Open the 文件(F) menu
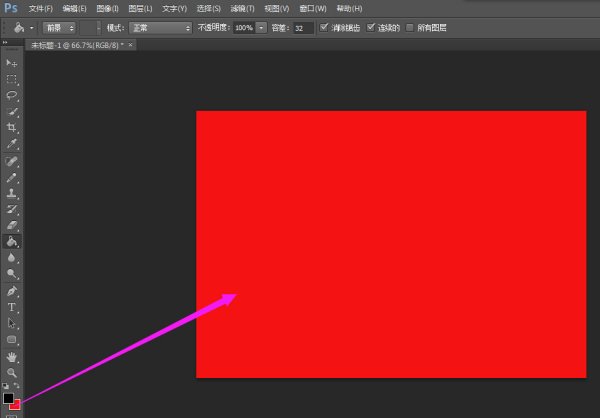This screenshot has width=600, height=418. tap(41, 8)
